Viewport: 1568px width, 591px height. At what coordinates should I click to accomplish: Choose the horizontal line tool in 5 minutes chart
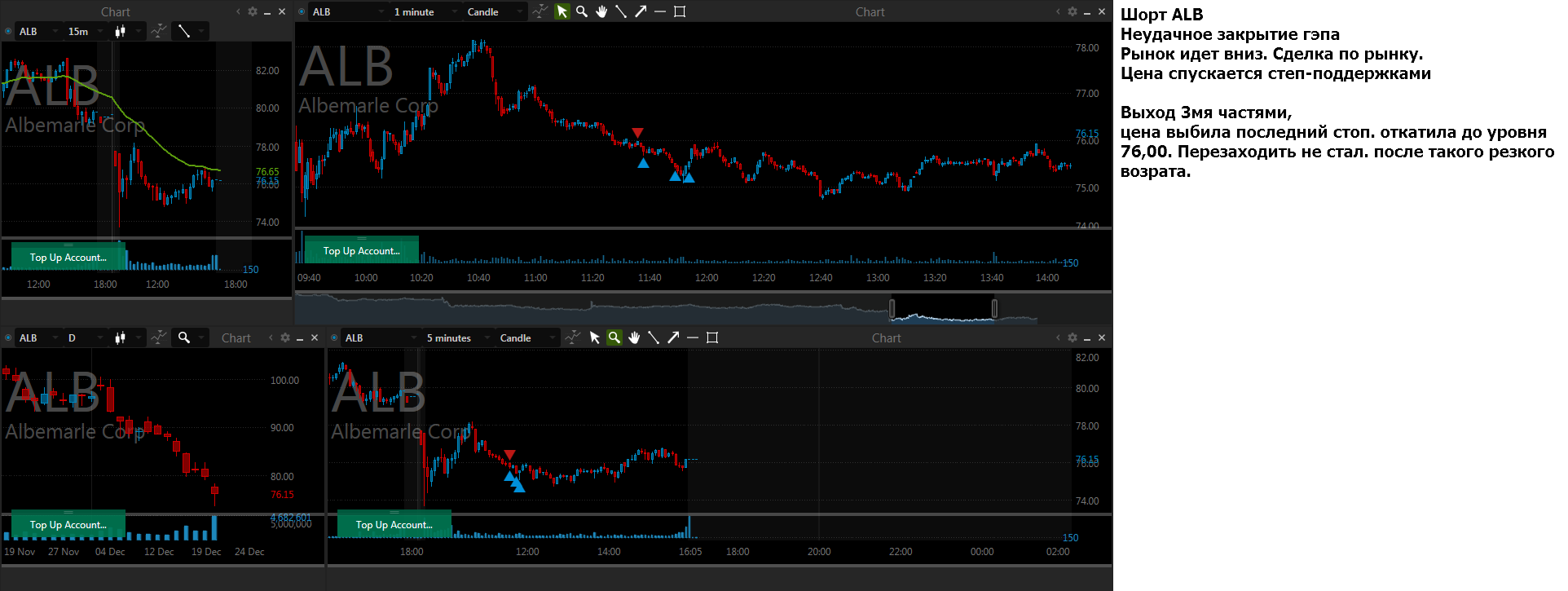click(x=693, y=337)
